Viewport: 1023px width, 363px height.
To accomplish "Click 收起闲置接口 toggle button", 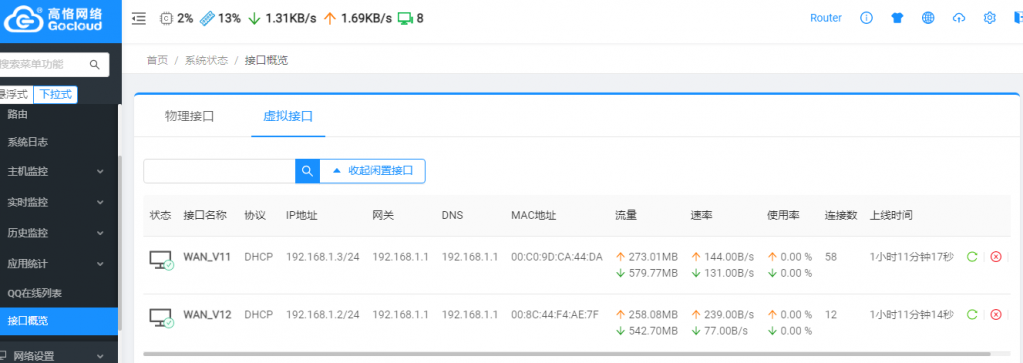I will tap(373, 171).
